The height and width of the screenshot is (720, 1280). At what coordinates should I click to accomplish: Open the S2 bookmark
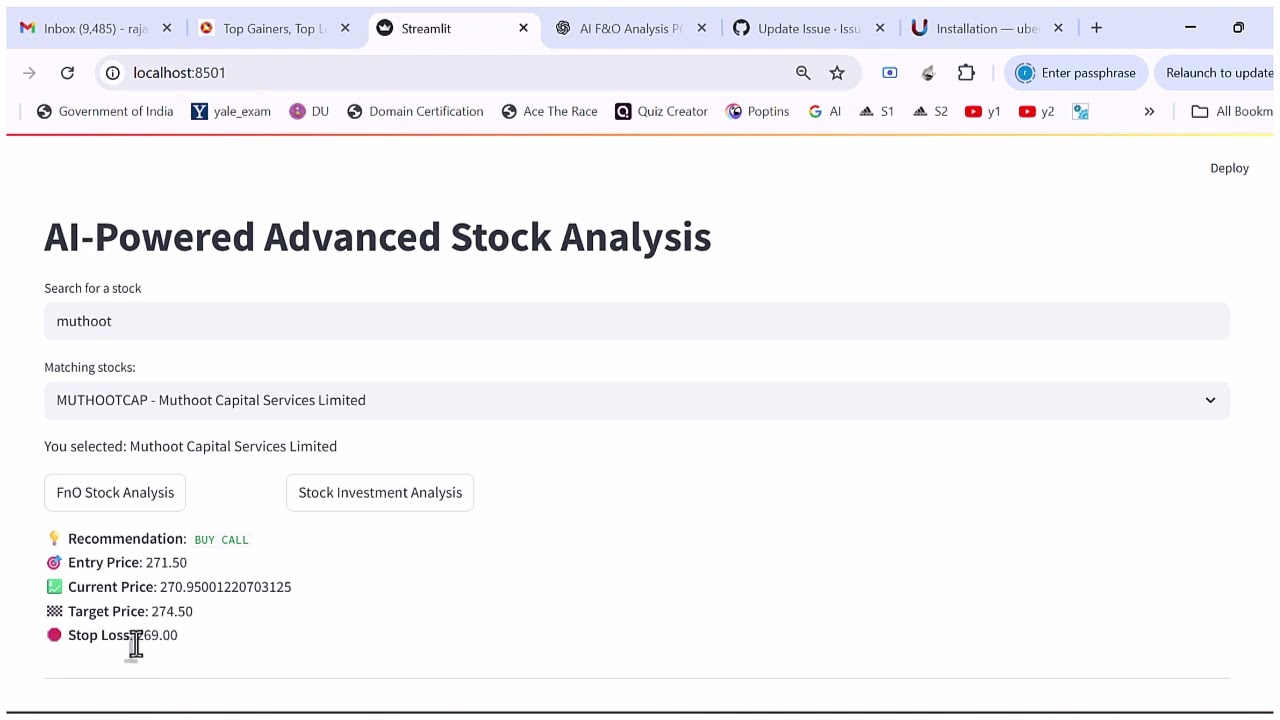930,111
